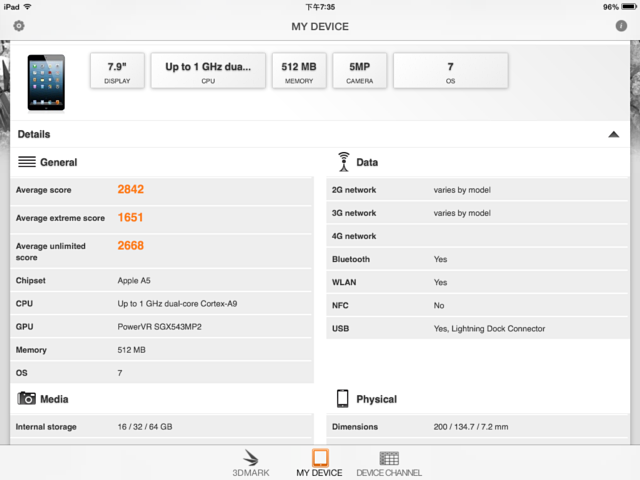Click the Media section camera icon

click(27, 398)
